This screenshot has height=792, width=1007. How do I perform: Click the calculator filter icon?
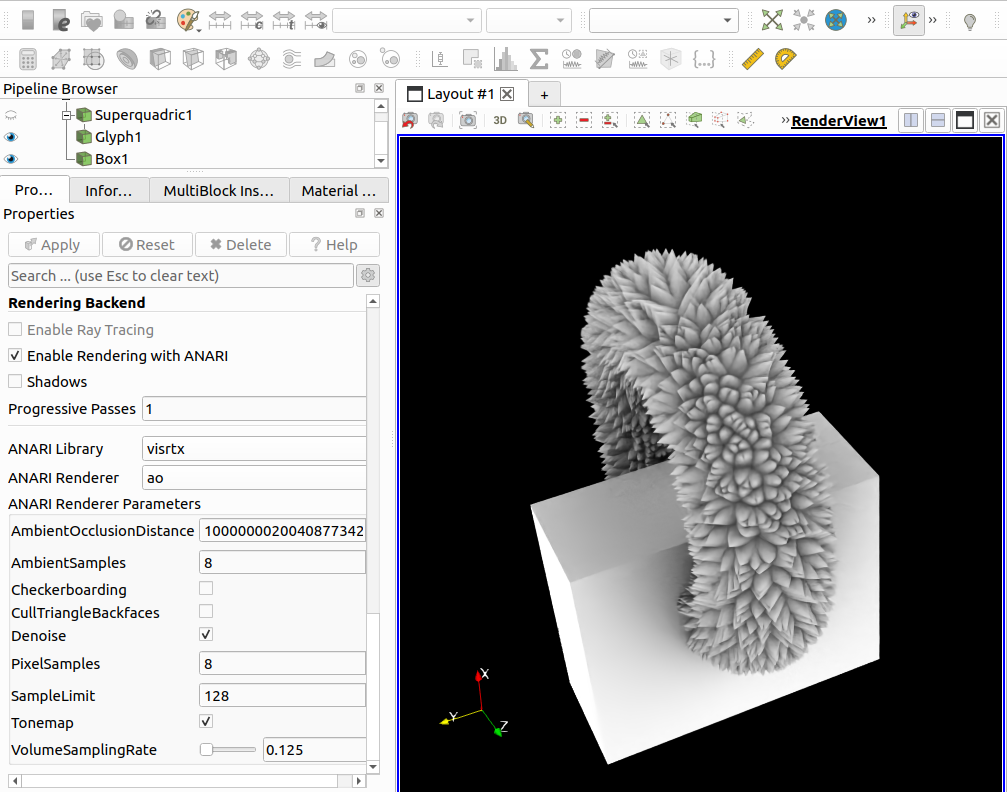point(28,59)
